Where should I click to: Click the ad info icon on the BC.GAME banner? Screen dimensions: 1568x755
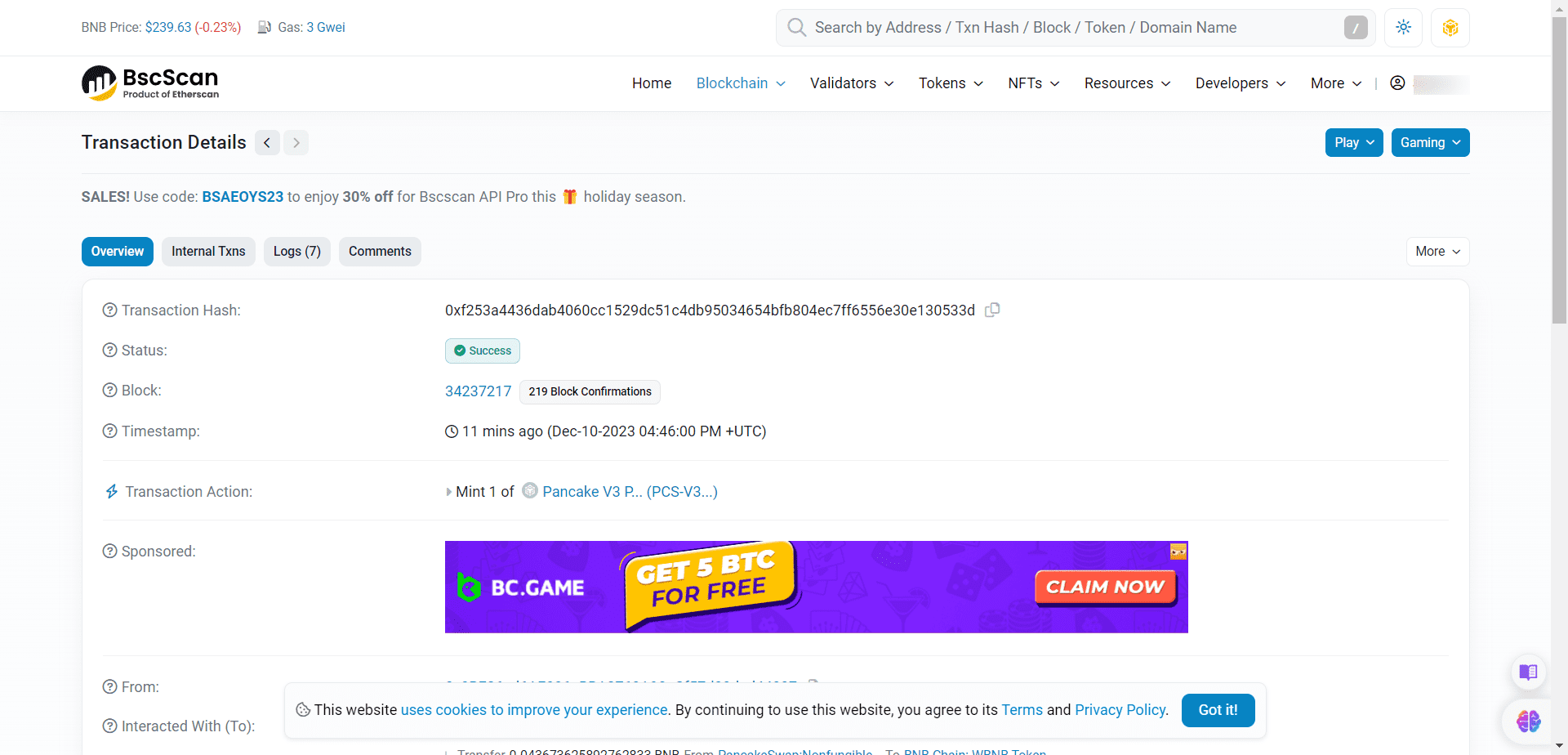pyautogui.click(x=1178, y=552)
